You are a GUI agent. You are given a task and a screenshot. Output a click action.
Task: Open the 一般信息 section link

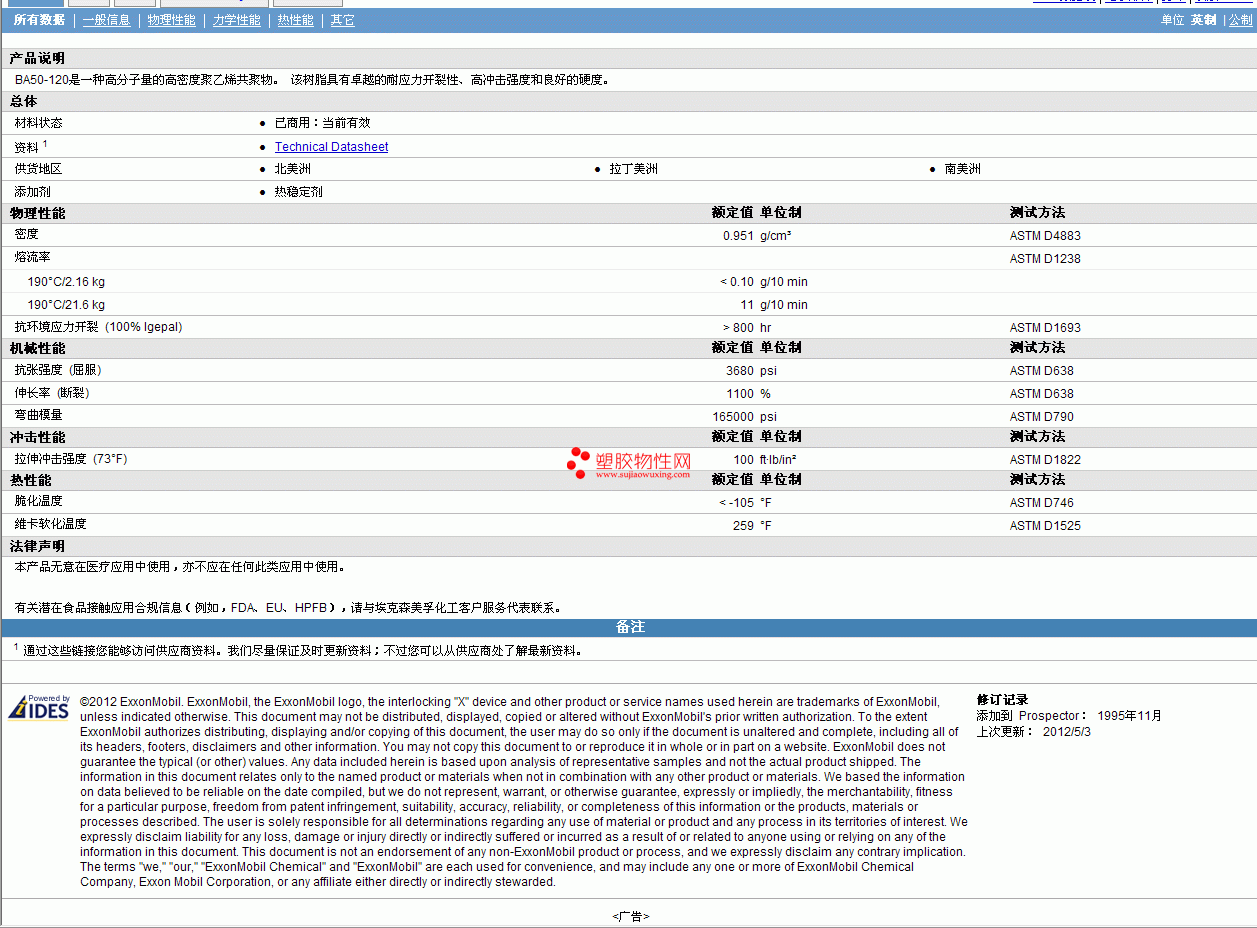106,20
